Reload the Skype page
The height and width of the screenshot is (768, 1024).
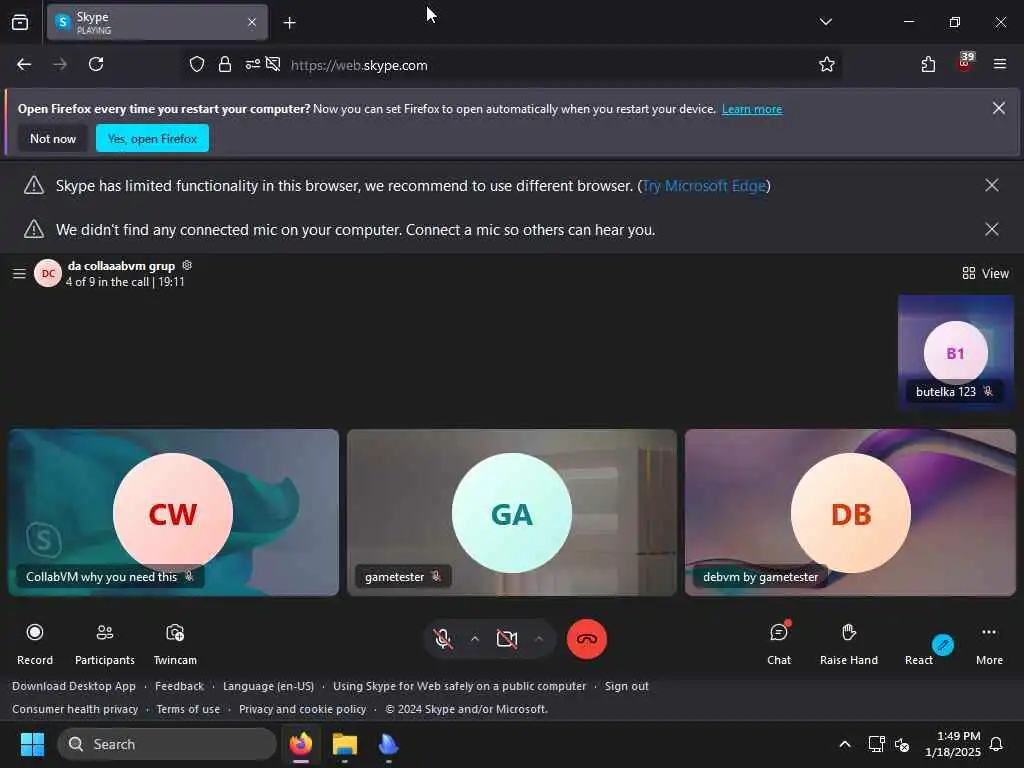point(96,64)
